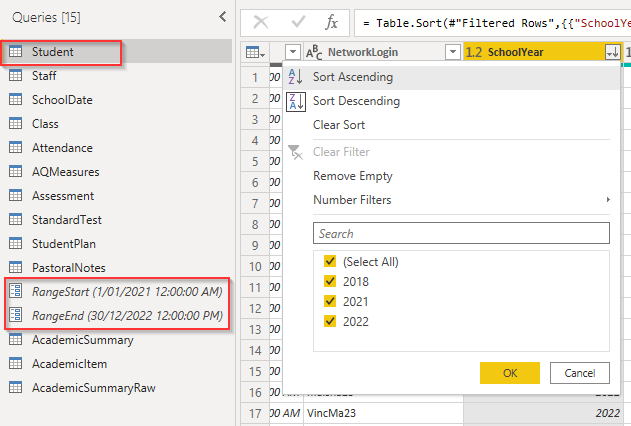
Task: Toggle the (Select All) checkbox
Action: pyautogui.click(x=330, y=261)
